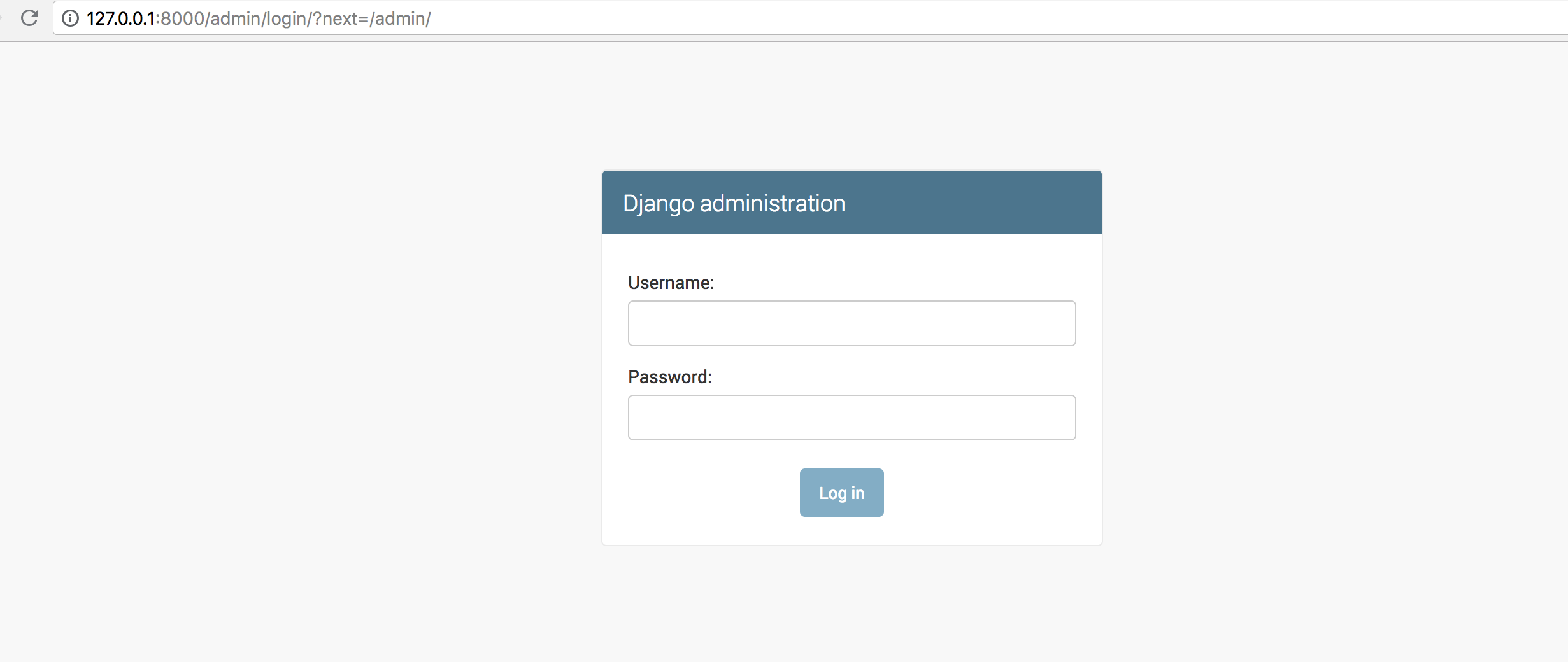Reload the page with the refresh icon
Image resolution: width=1568 pixels, height=662 pixels.
tap(29, 18)
